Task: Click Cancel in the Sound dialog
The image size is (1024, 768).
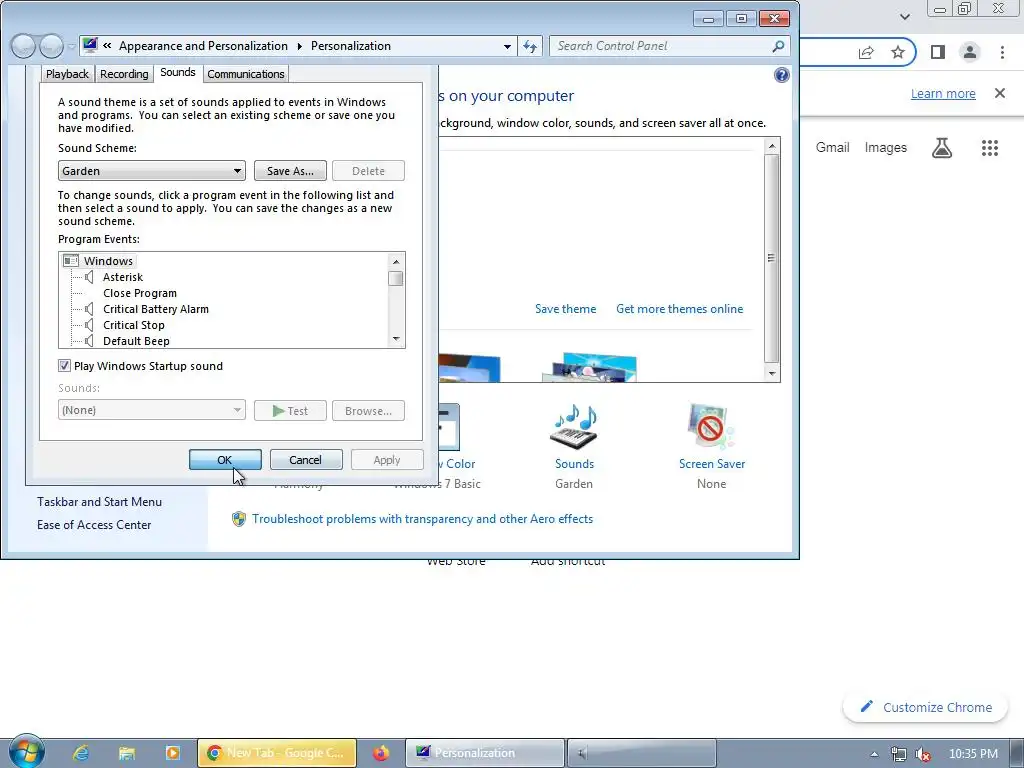Action: coord(306,460)
